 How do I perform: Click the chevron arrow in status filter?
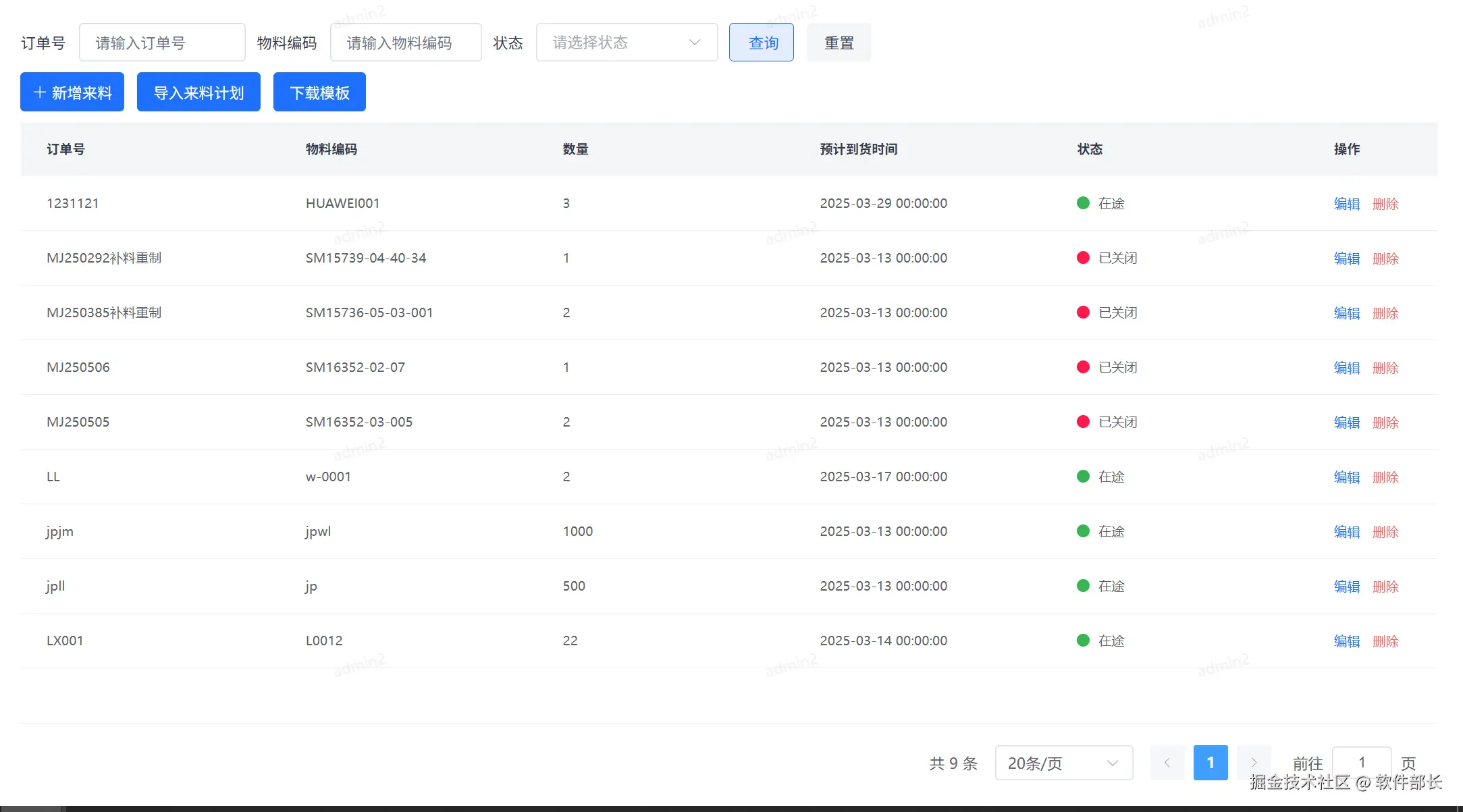tap(695, 43)
